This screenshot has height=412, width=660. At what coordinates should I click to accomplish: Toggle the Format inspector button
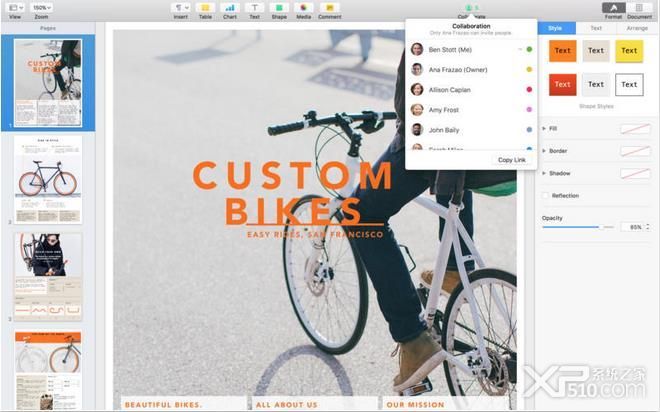[x=614, y=8]
